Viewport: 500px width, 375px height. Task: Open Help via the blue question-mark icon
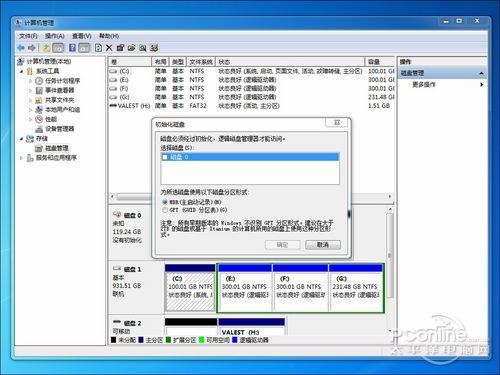[x=72, y=48]
